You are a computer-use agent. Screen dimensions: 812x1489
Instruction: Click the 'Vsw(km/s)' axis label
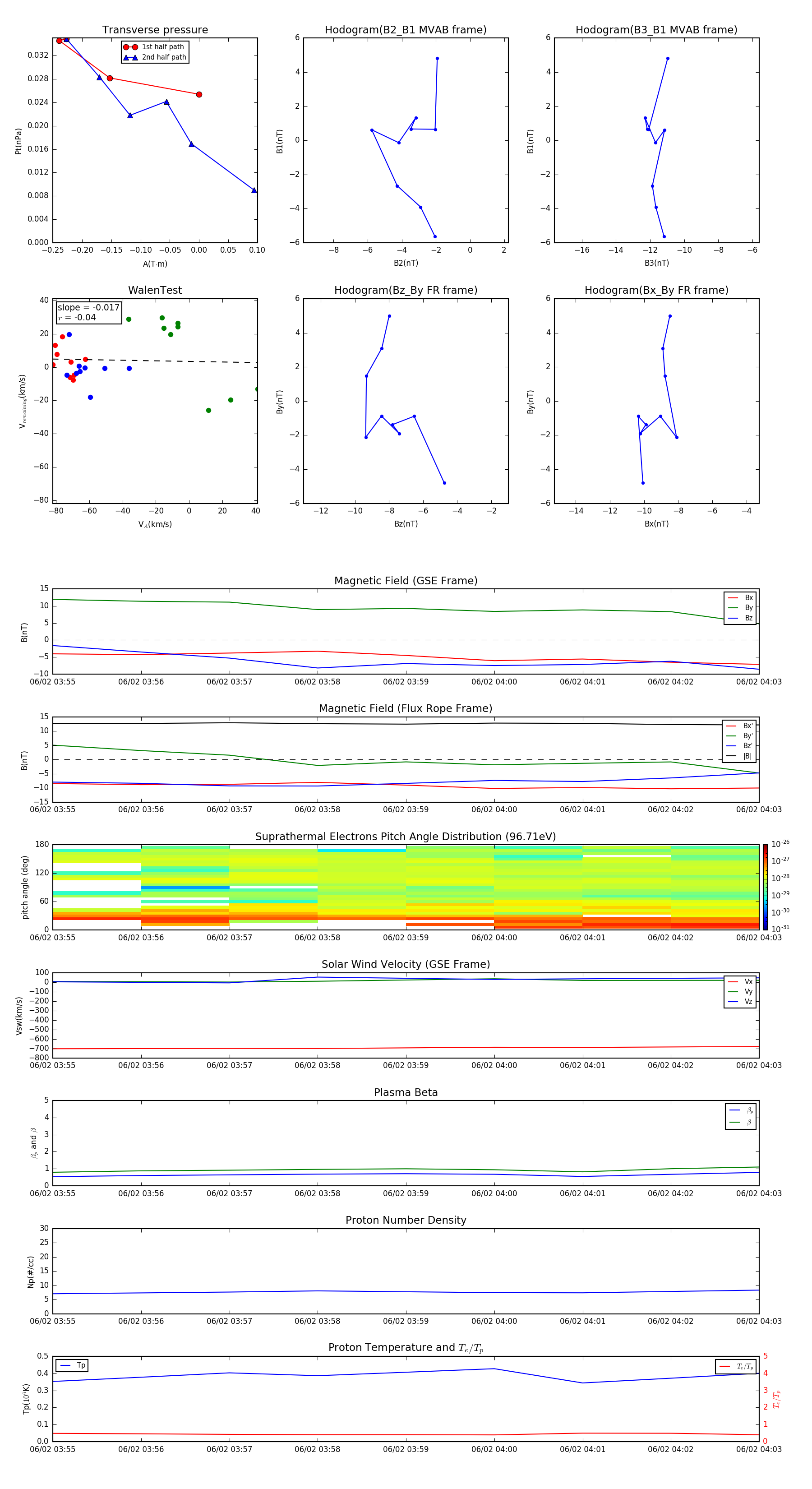coord(18,1015)
